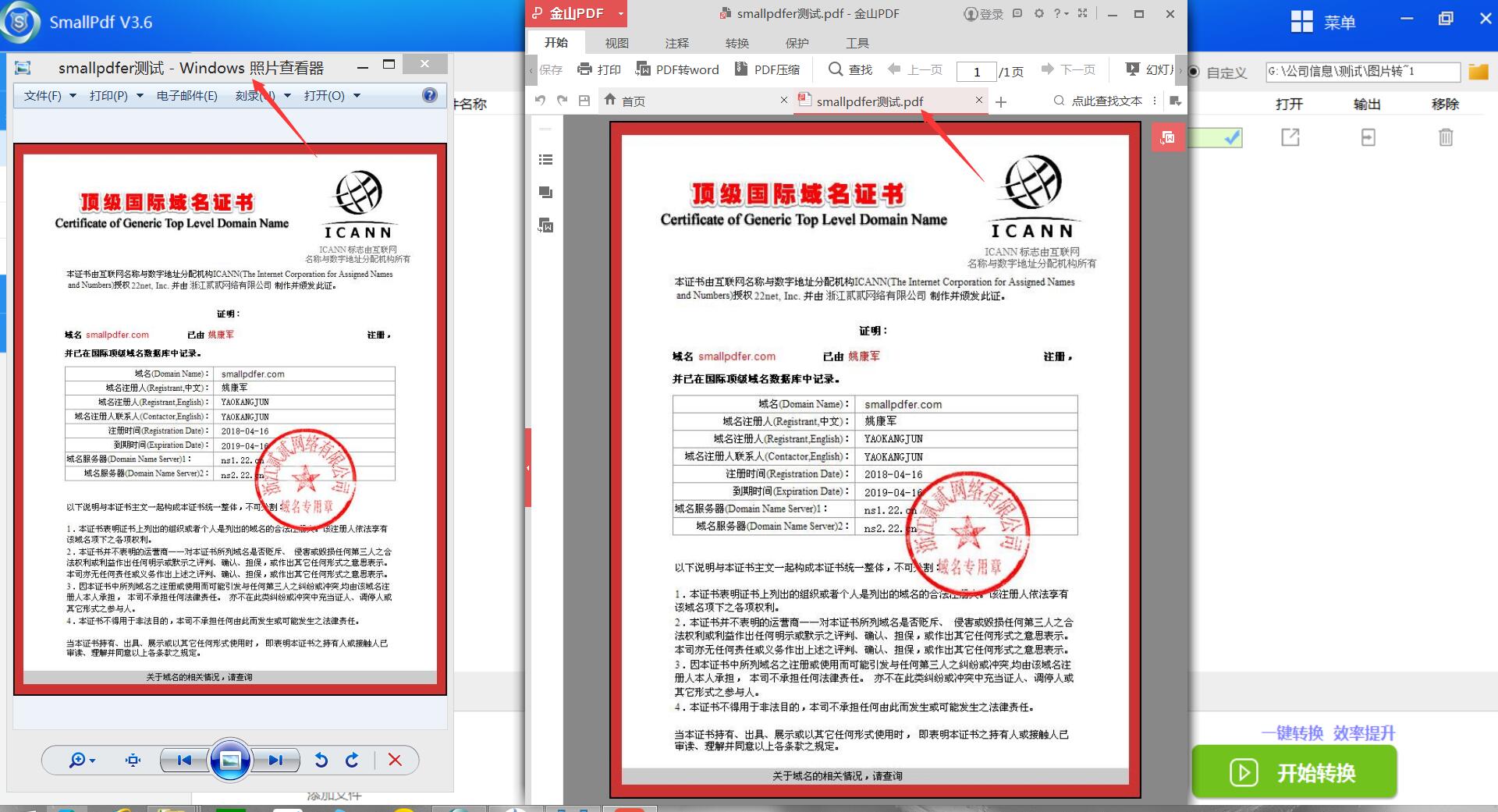The height and width of the screenshot is (812, 1498).
Task: Expand the PDF sidebar red handle
Action: (x=528, y=468)
